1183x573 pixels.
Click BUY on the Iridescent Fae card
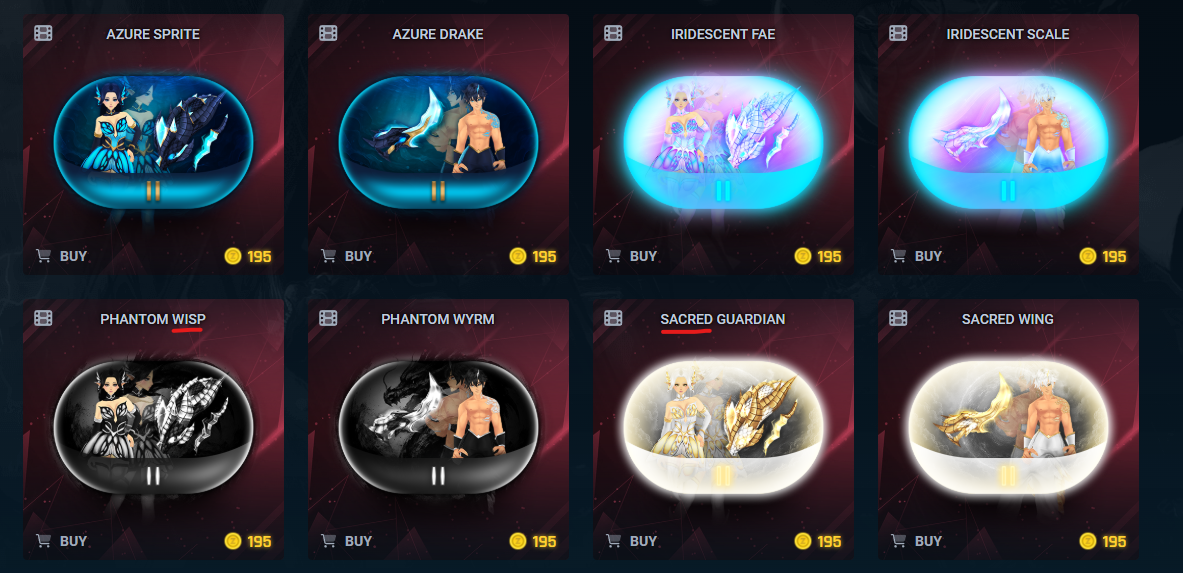(x=631, y=256)
